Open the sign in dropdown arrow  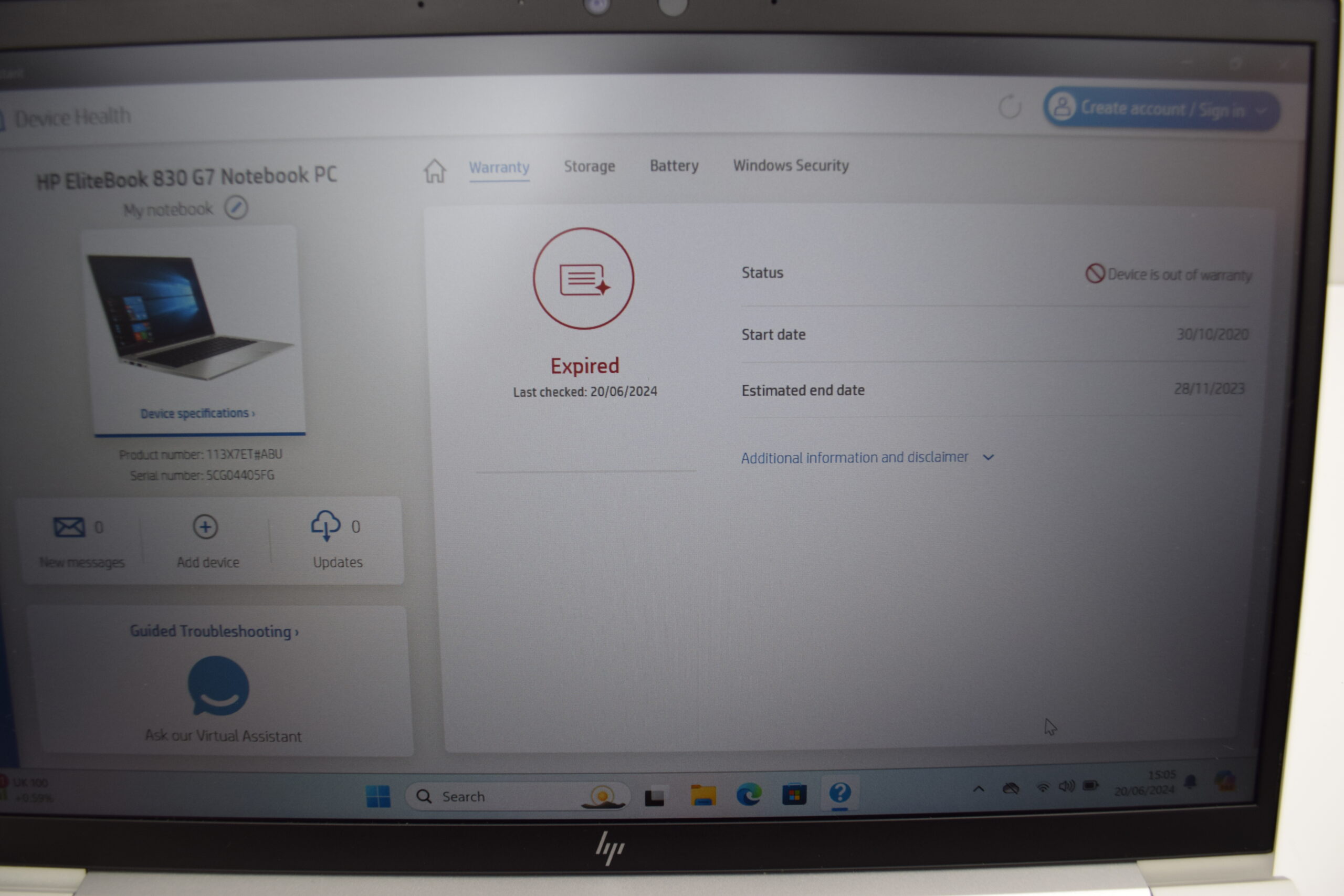(1261, 111)
